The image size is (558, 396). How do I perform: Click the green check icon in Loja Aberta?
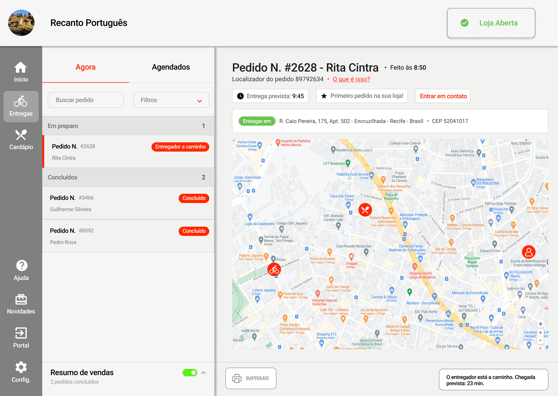coord(464,23)
